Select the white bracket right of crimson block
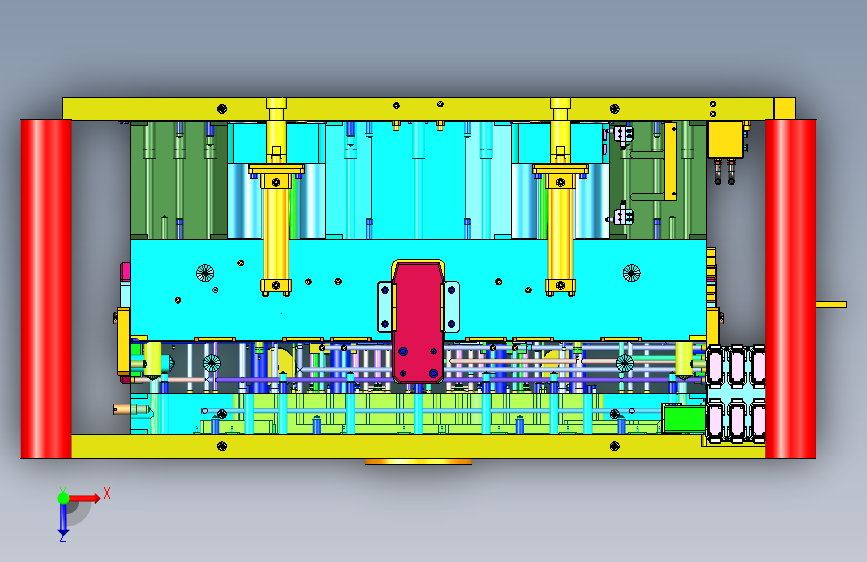This screenshot has width=867, height=562. tap(451, 307)
